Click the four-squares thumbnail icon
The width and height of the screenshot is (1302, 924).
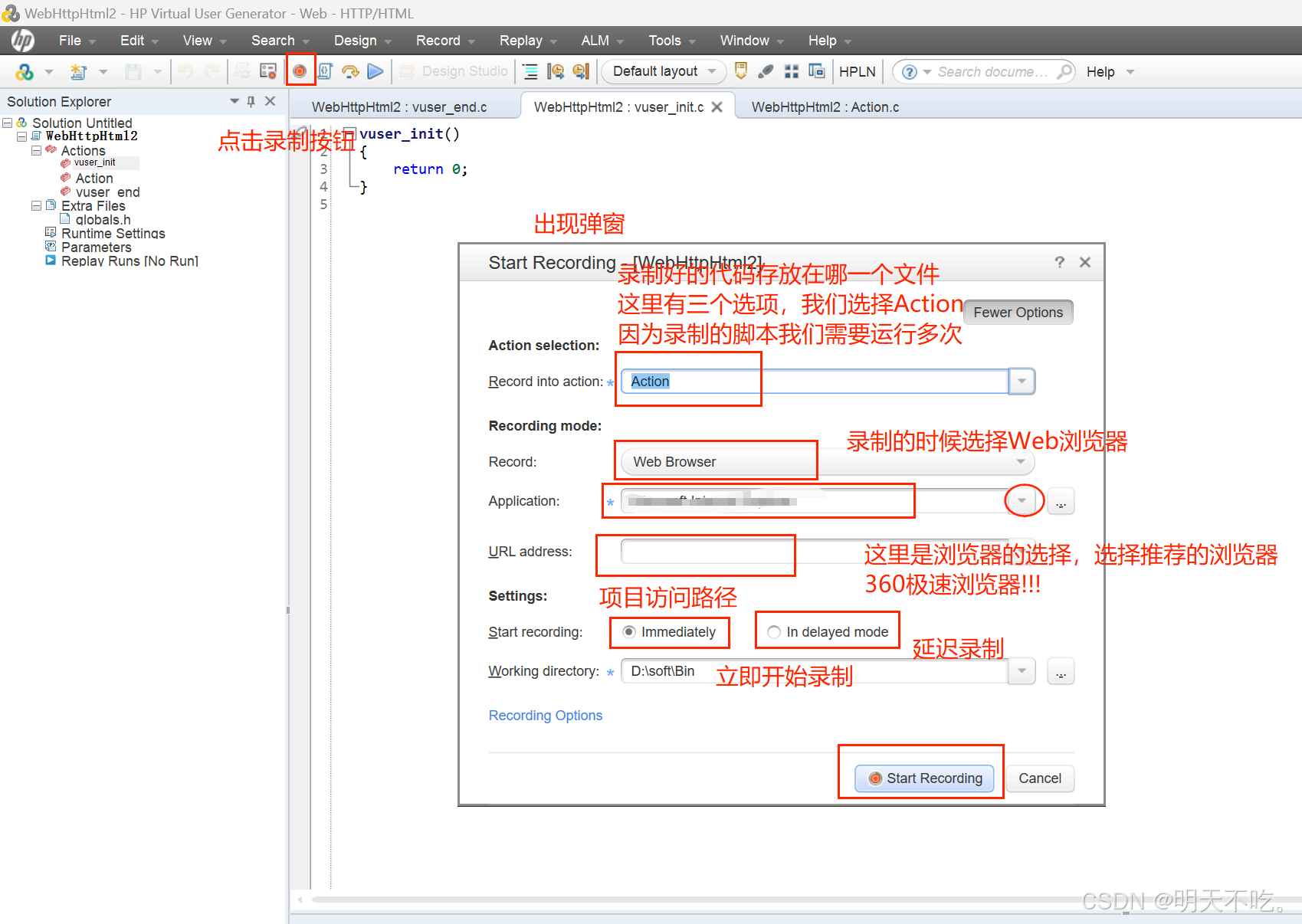click(792, 71)
